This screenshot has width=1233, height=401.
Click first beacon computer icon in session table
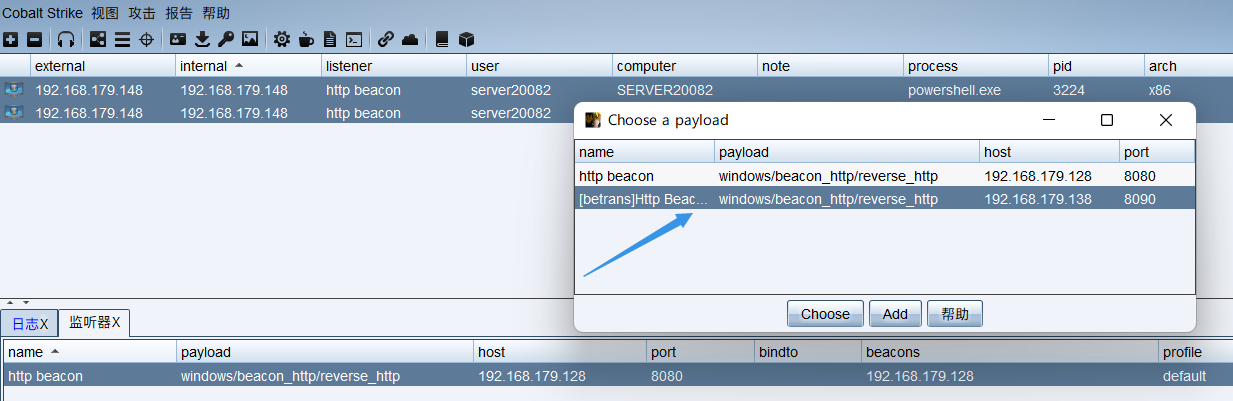14,90
